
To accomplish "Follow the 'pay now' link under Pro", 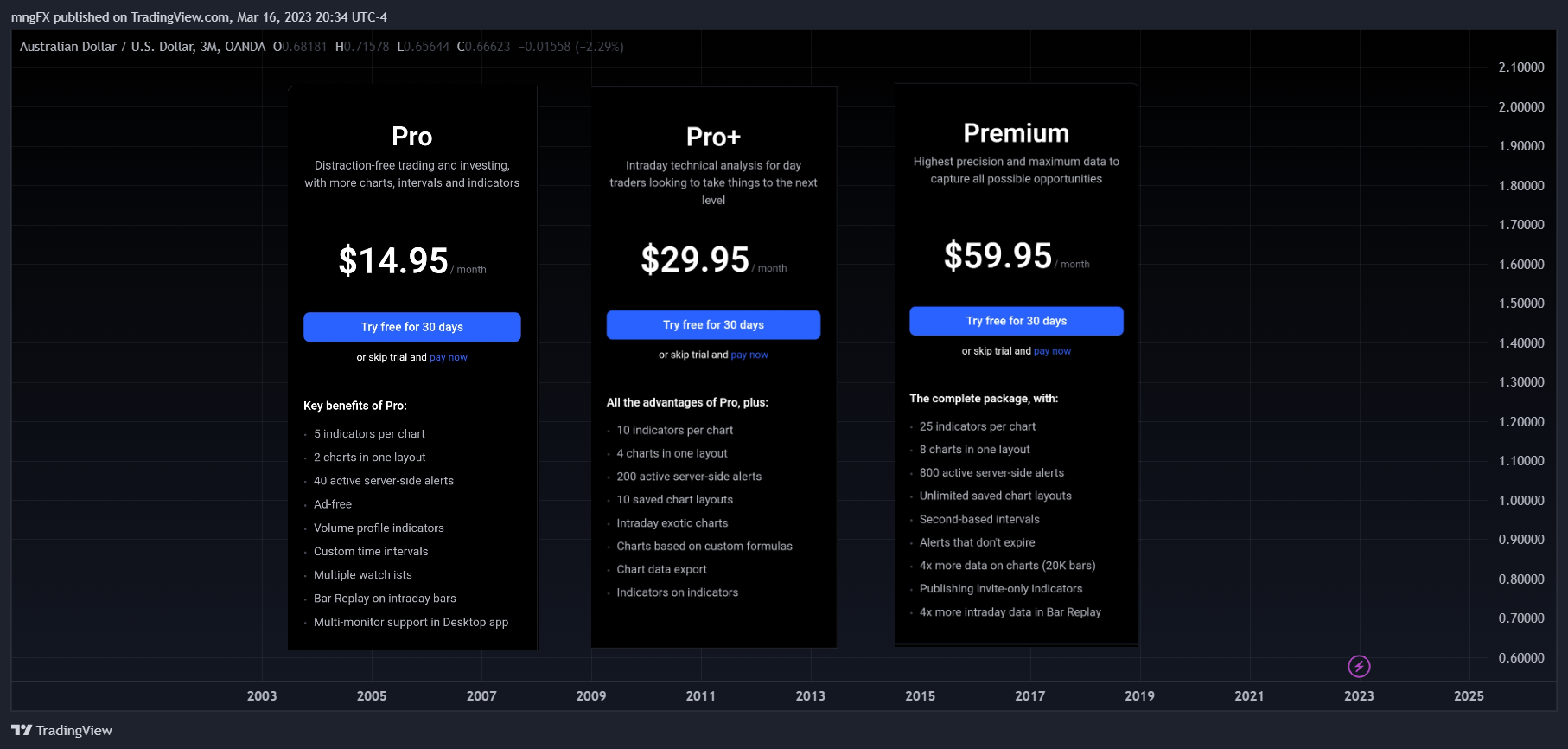I will tap(449, 357).
